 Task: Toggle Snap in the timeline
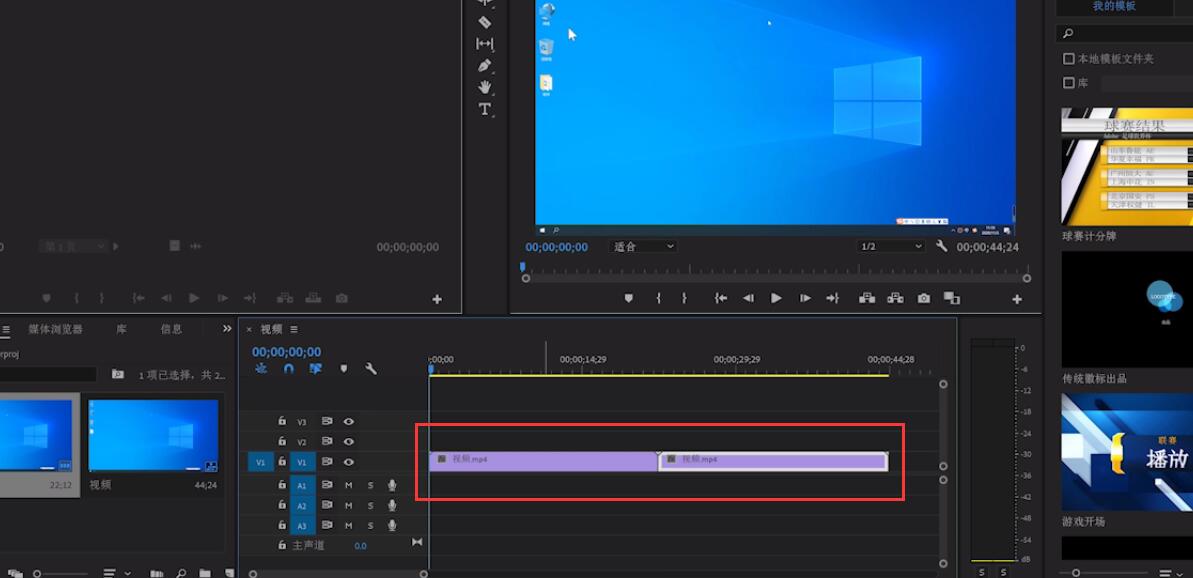point(288,368)
